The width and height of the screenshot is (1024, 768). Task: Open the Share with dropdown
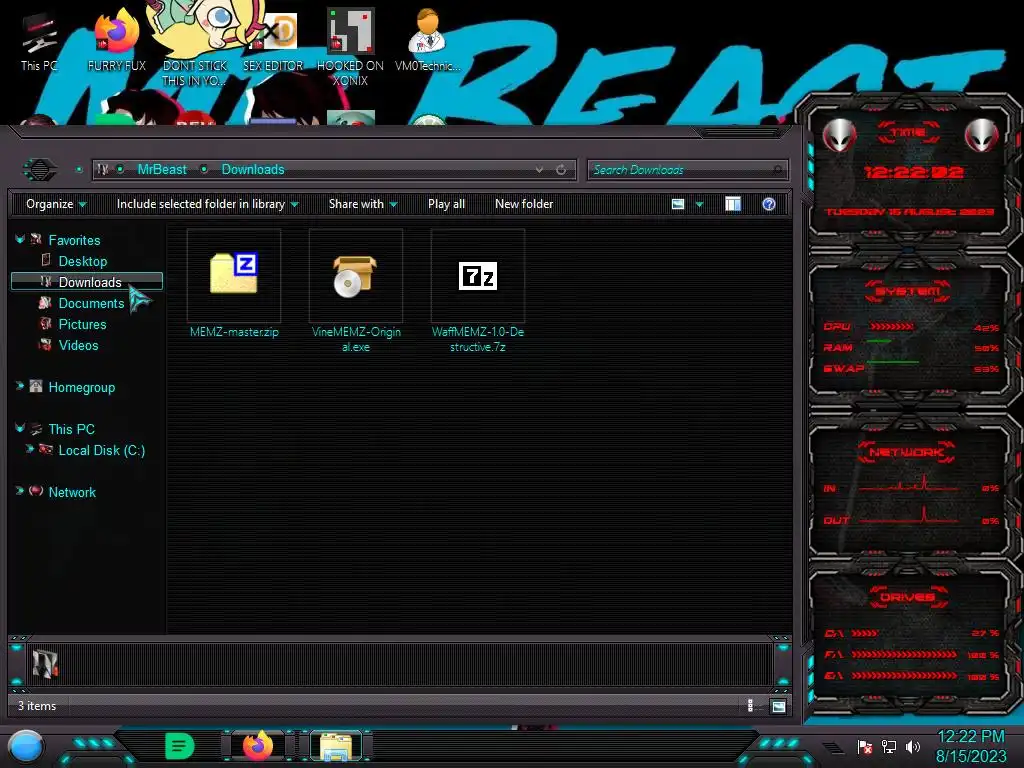pos(363,204)
